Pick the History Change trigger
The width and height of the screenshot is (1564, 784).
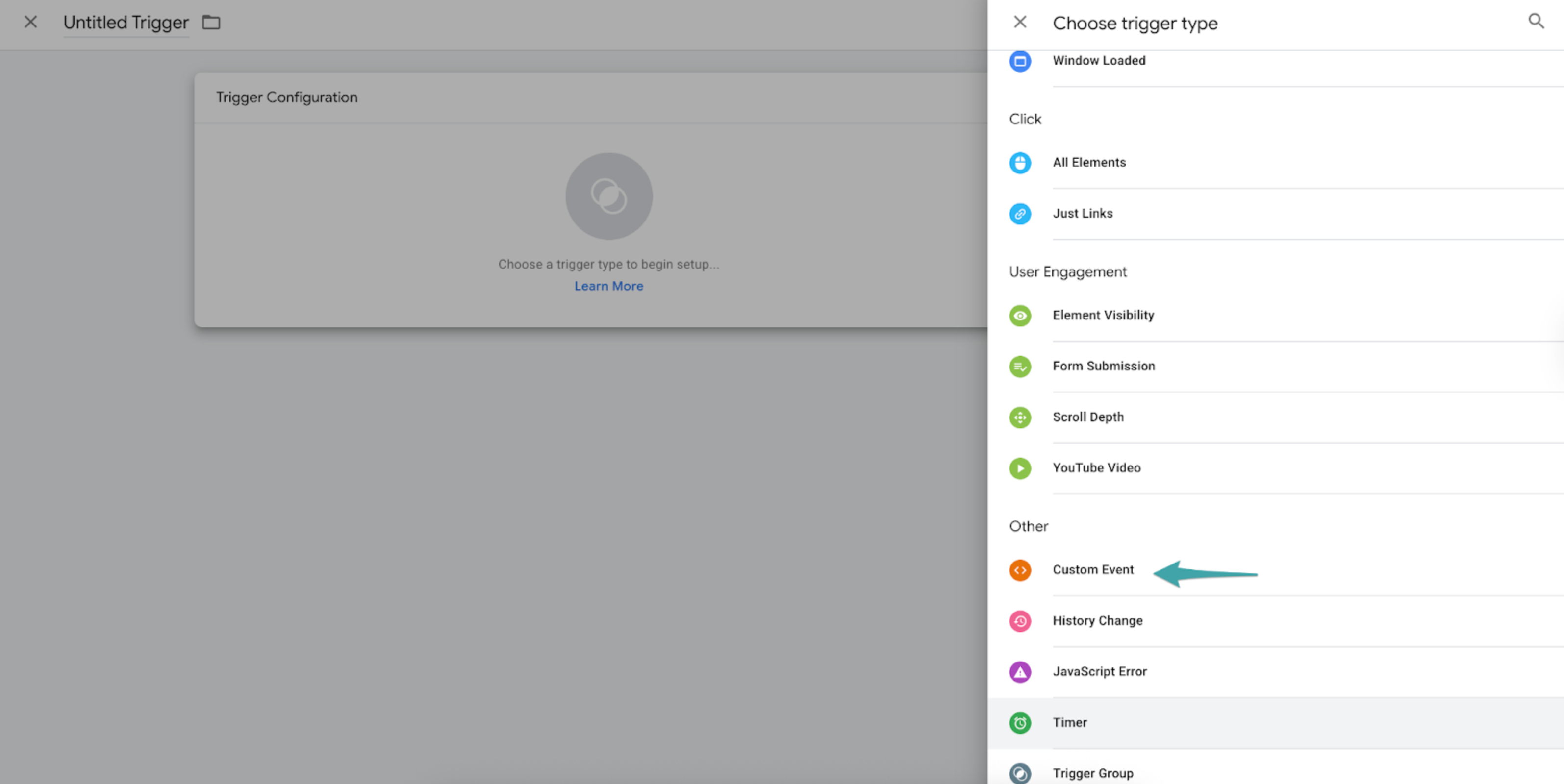pyautogui.click(x=1276, y=621)
